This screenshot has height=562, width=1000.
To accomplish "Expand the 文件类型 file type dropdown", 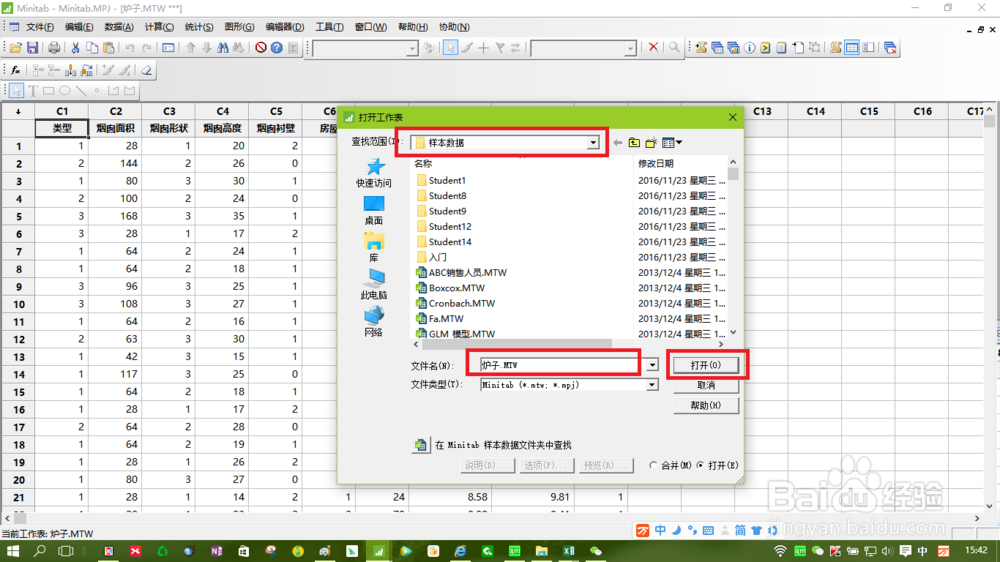I will pos(652,385).
